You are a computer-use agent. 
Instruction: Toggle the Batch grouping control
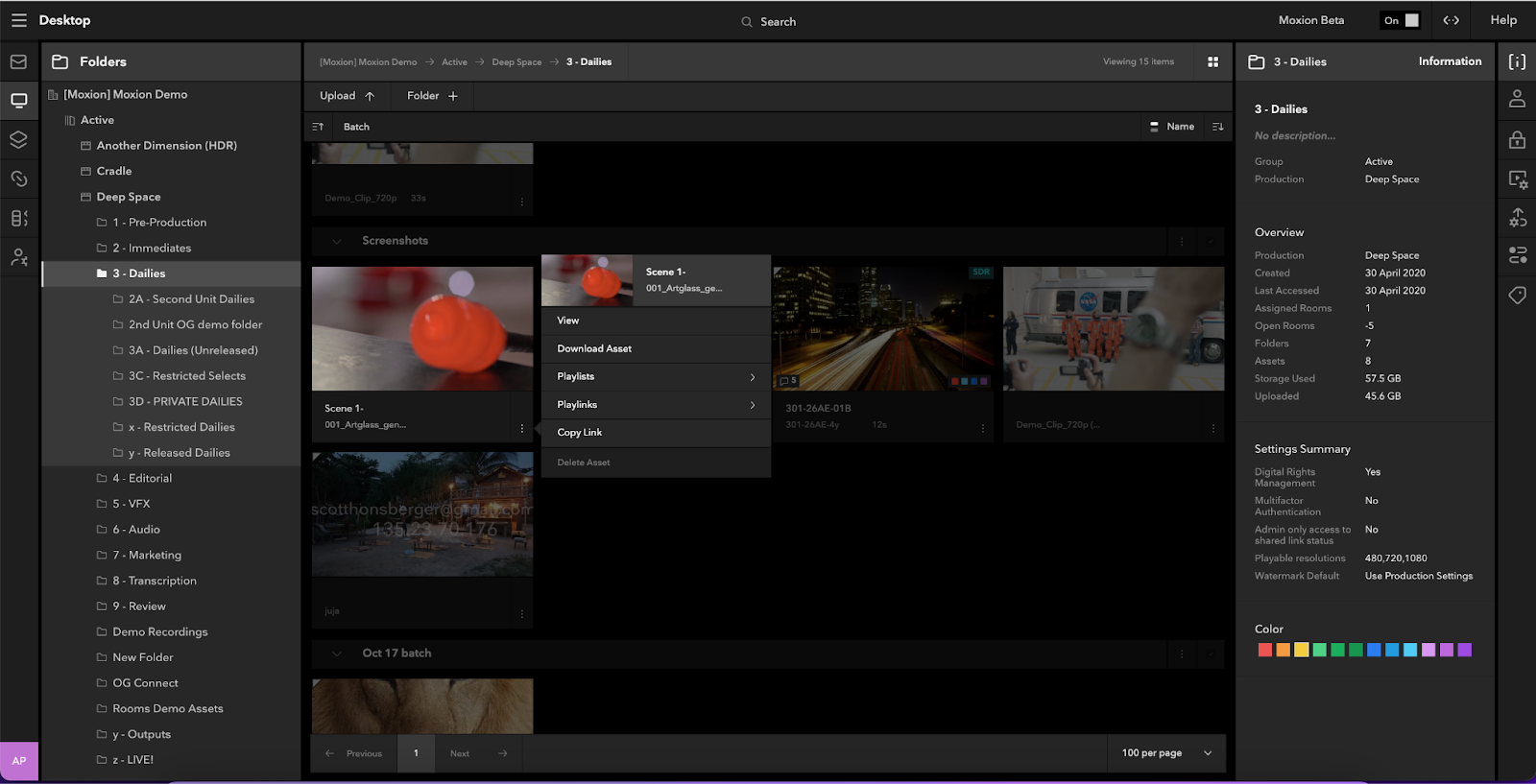tap(355, 127)
